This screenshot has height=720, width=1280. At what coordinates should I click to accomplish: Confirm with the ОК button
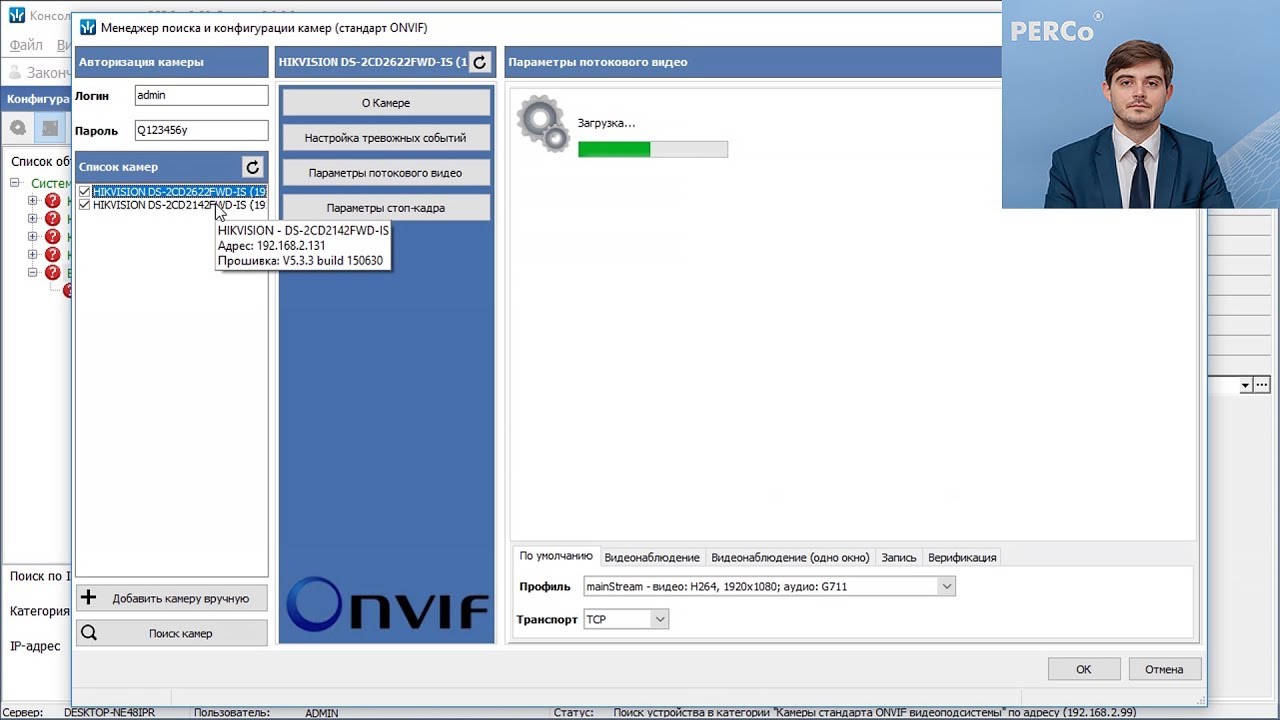click(x=1084, y=669)
